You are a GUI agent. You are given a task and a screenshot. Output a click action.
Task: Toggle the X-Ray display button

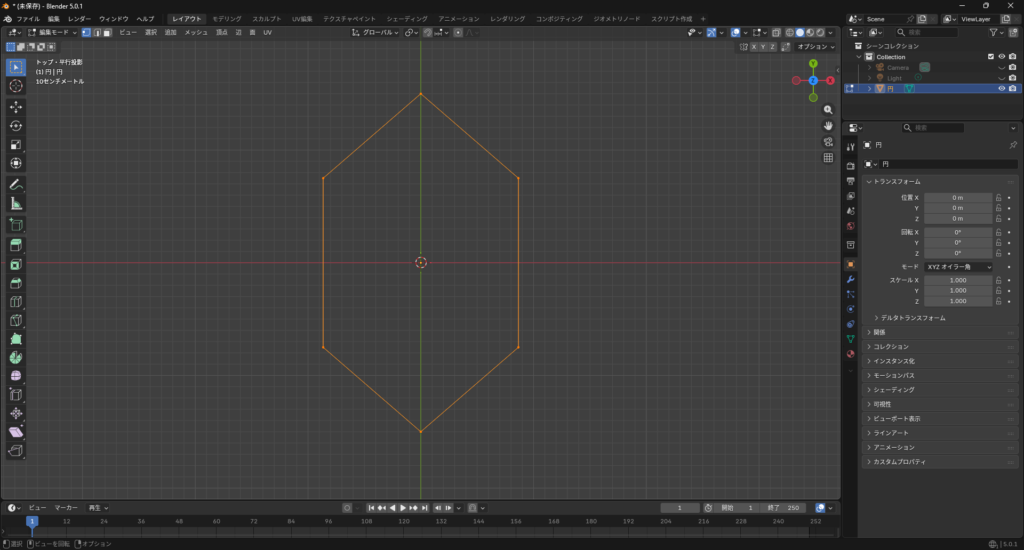tap(776, 32)
